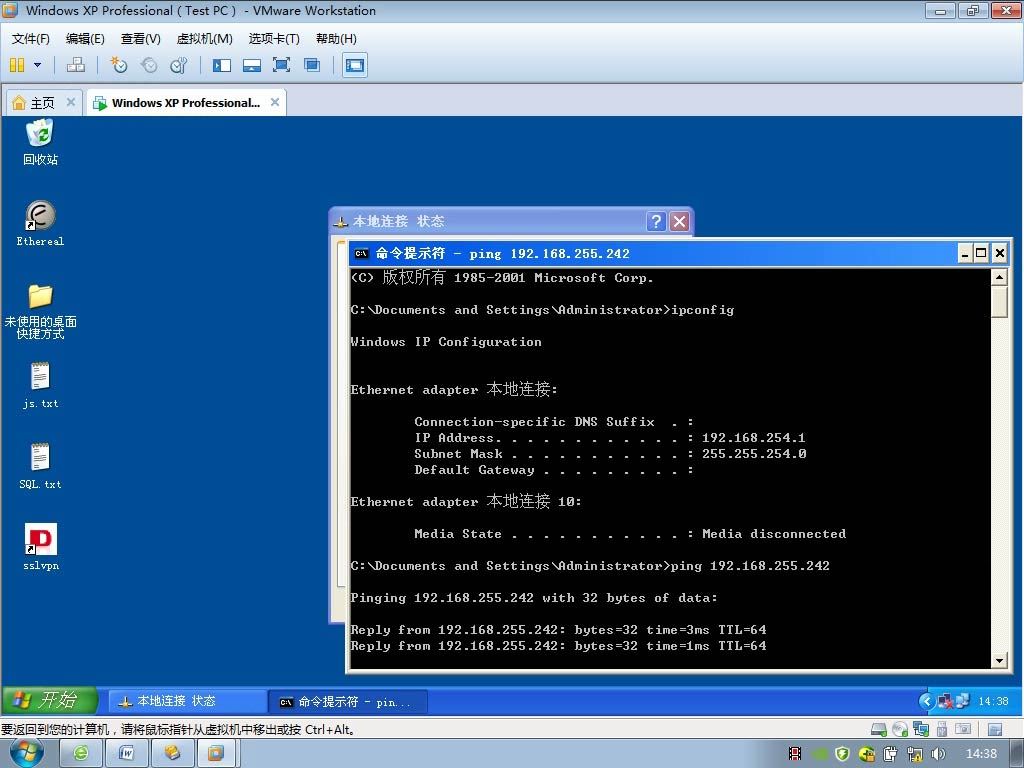Click the command prompt scrollbar up arrow
The height and width of the screenshot is (768, 1024).
click(x=999, y=277)
